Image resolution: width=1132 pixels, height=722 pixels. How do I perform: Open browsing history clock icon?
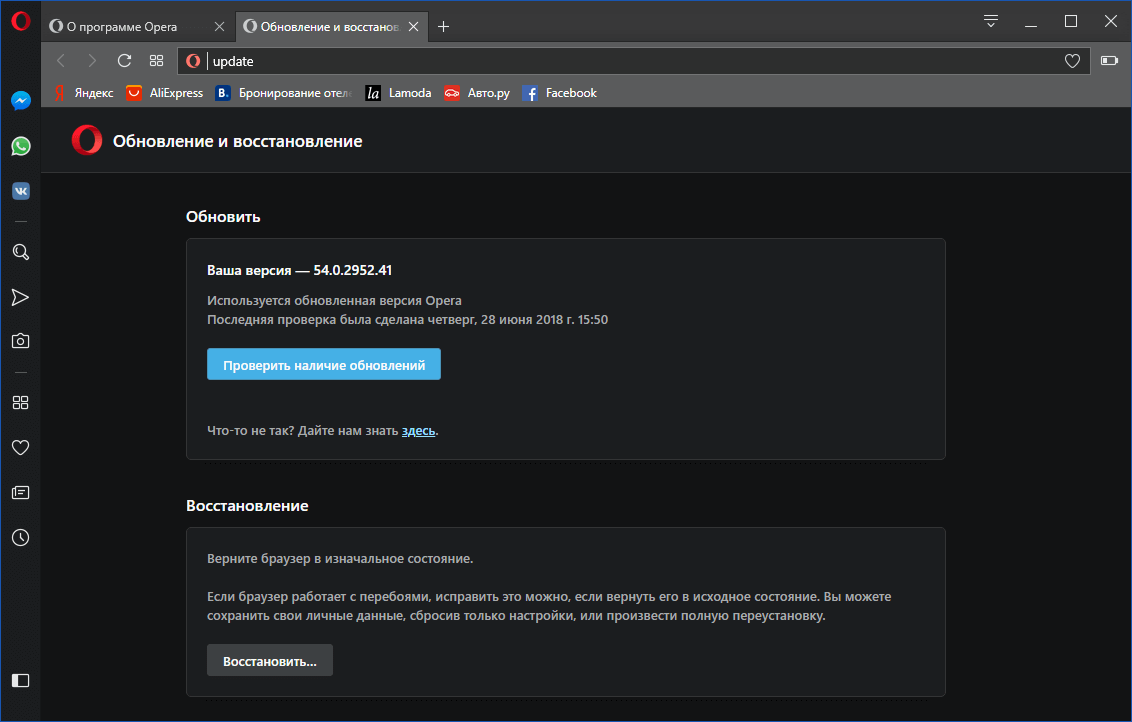pos(21,538)
